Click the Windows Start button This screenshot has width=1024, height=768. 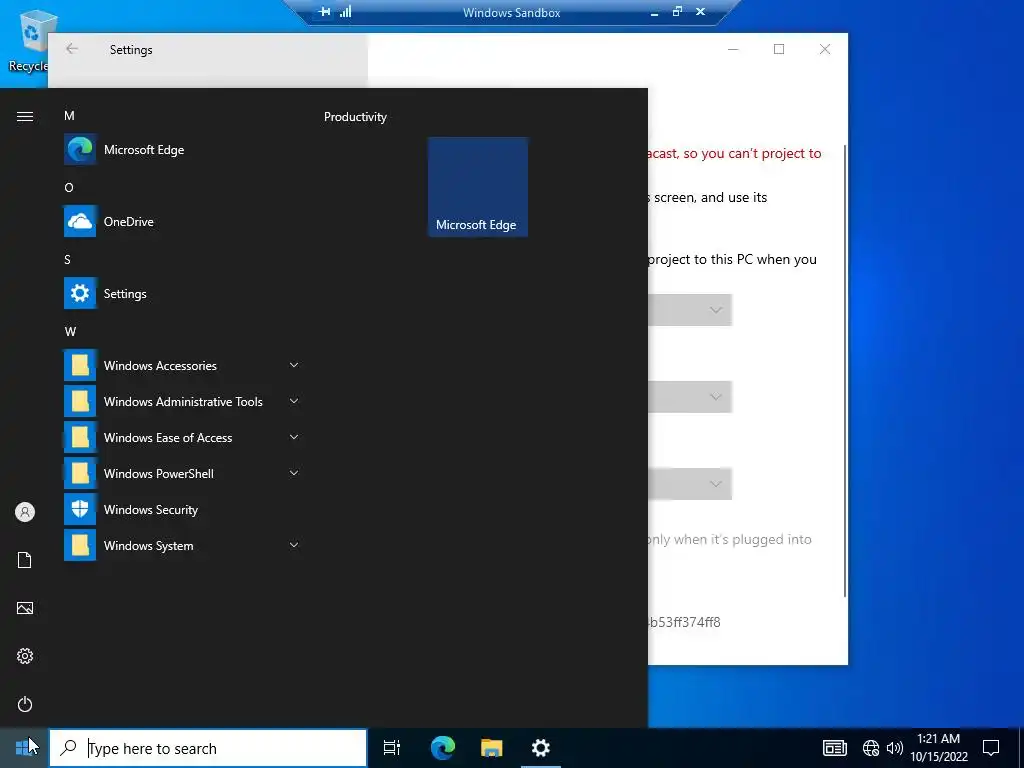[x=24, y=748]
